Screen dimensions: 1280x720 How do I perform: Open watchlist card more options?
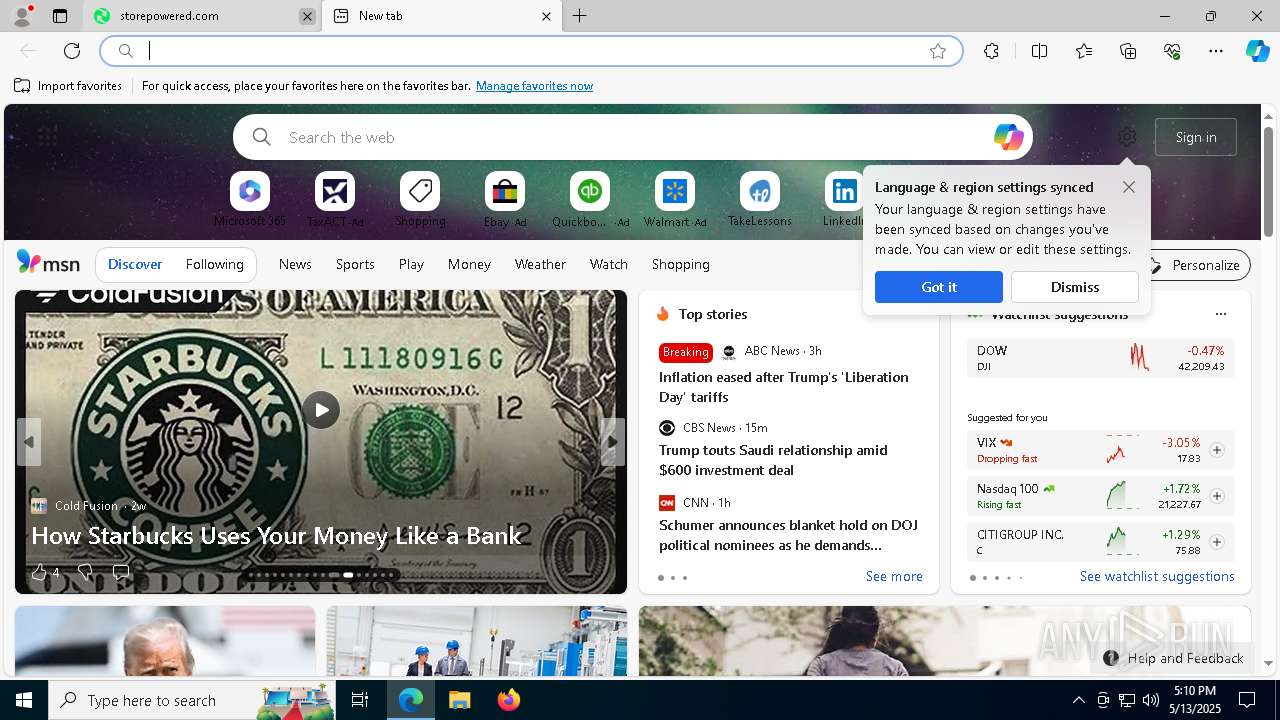pyautogui.click(x=1220, y=314)
